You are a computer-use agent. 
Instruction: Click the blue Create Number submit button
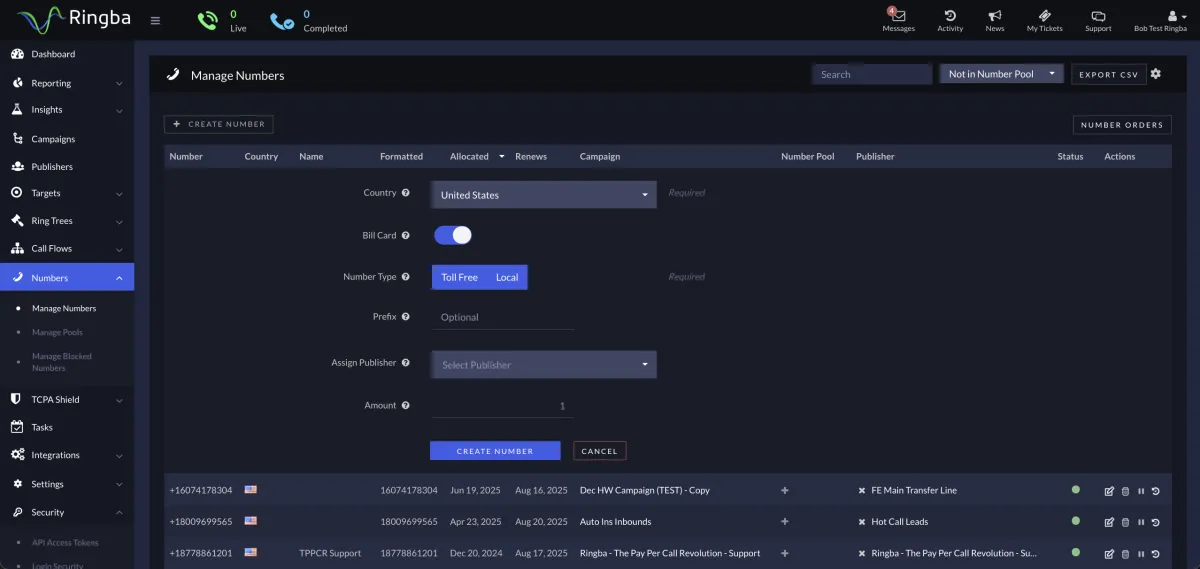click(495, 451)
